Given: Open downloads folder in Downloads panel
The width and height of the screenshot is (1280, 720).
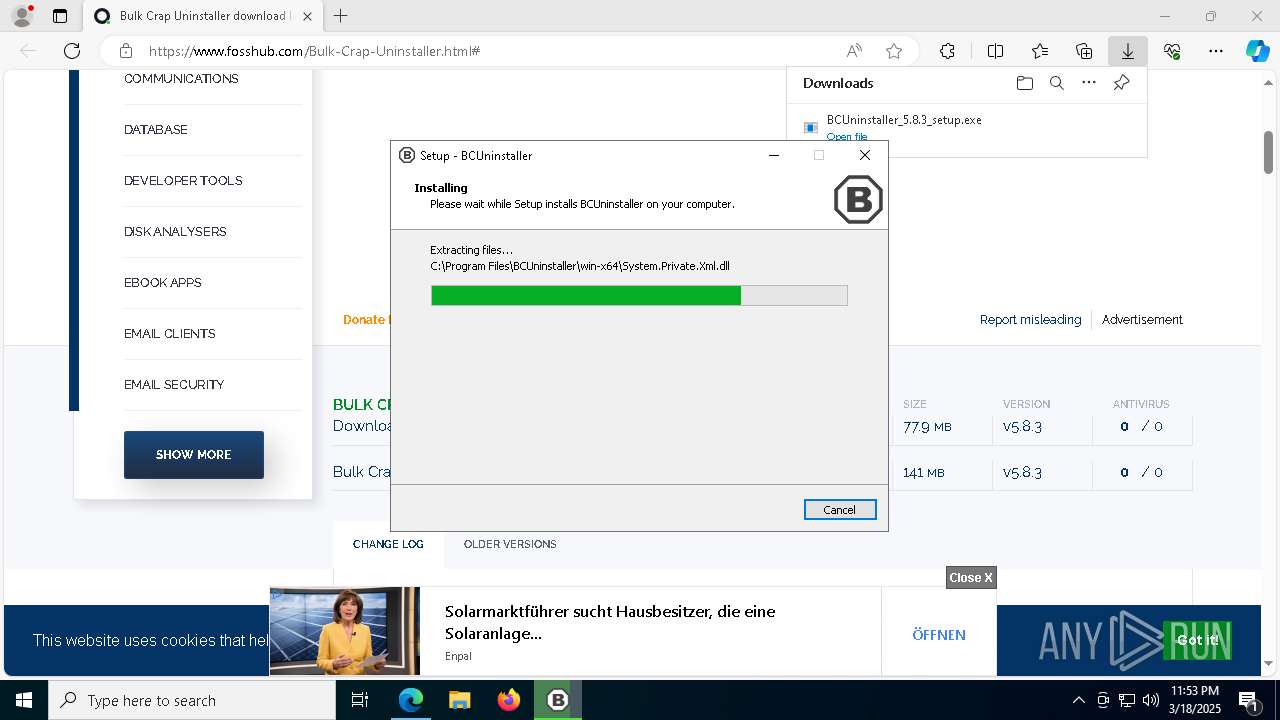Looking at the screenshot, I should [x=1024, y=83].
